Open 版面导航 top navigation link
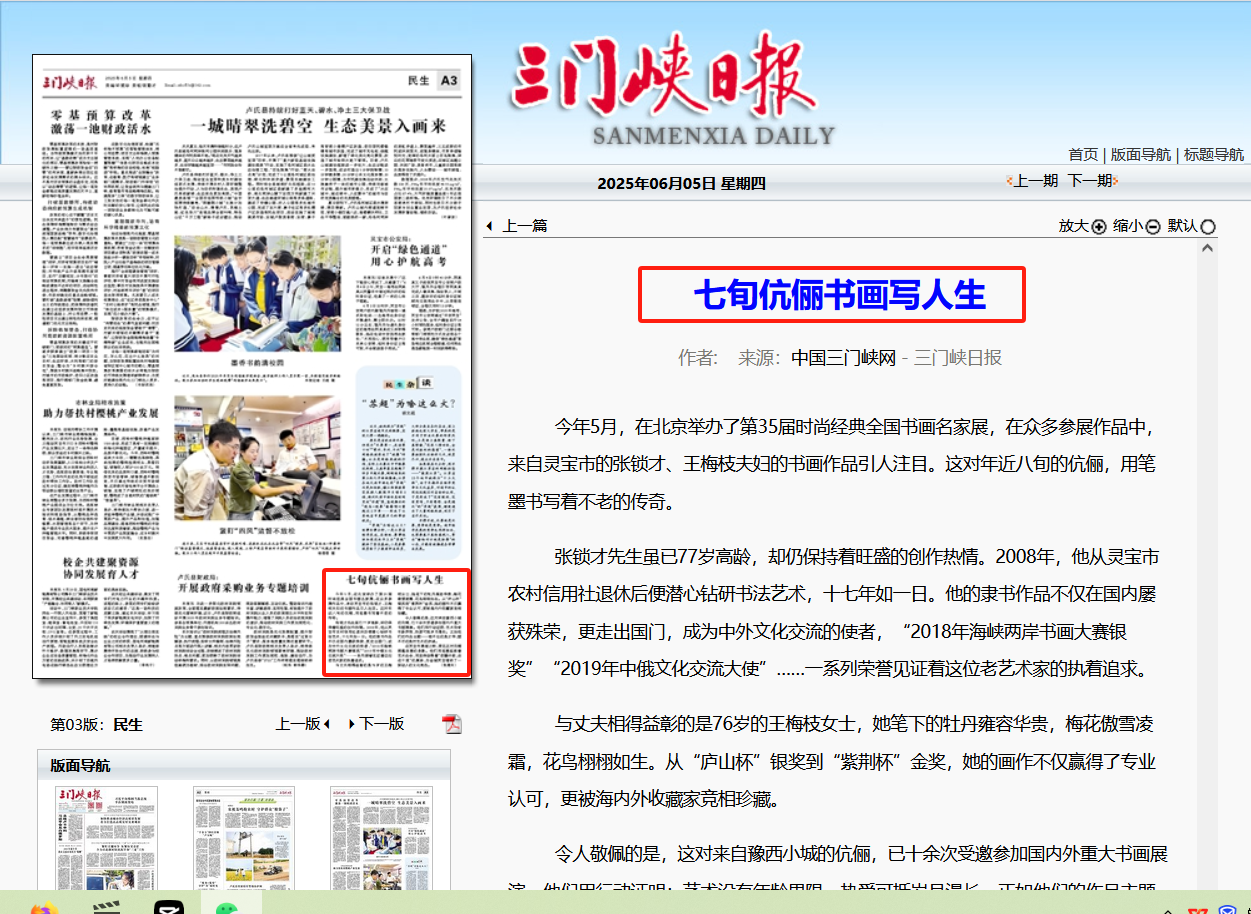The height and width of the screenshot is (914, 1251). [1141, 154]
